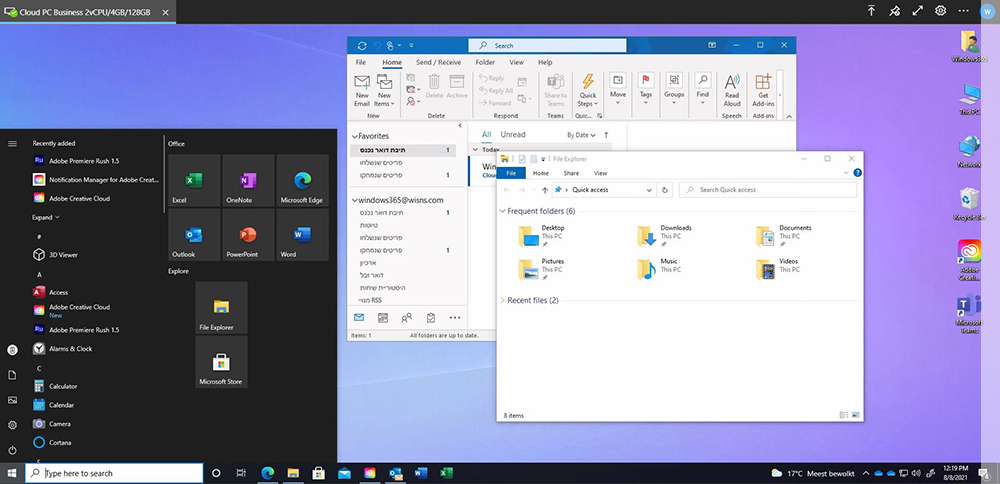This screenshot has height=484, width=1000.
Task: Open the Microsoft Store tile
Action: click(x=221, y=362)
